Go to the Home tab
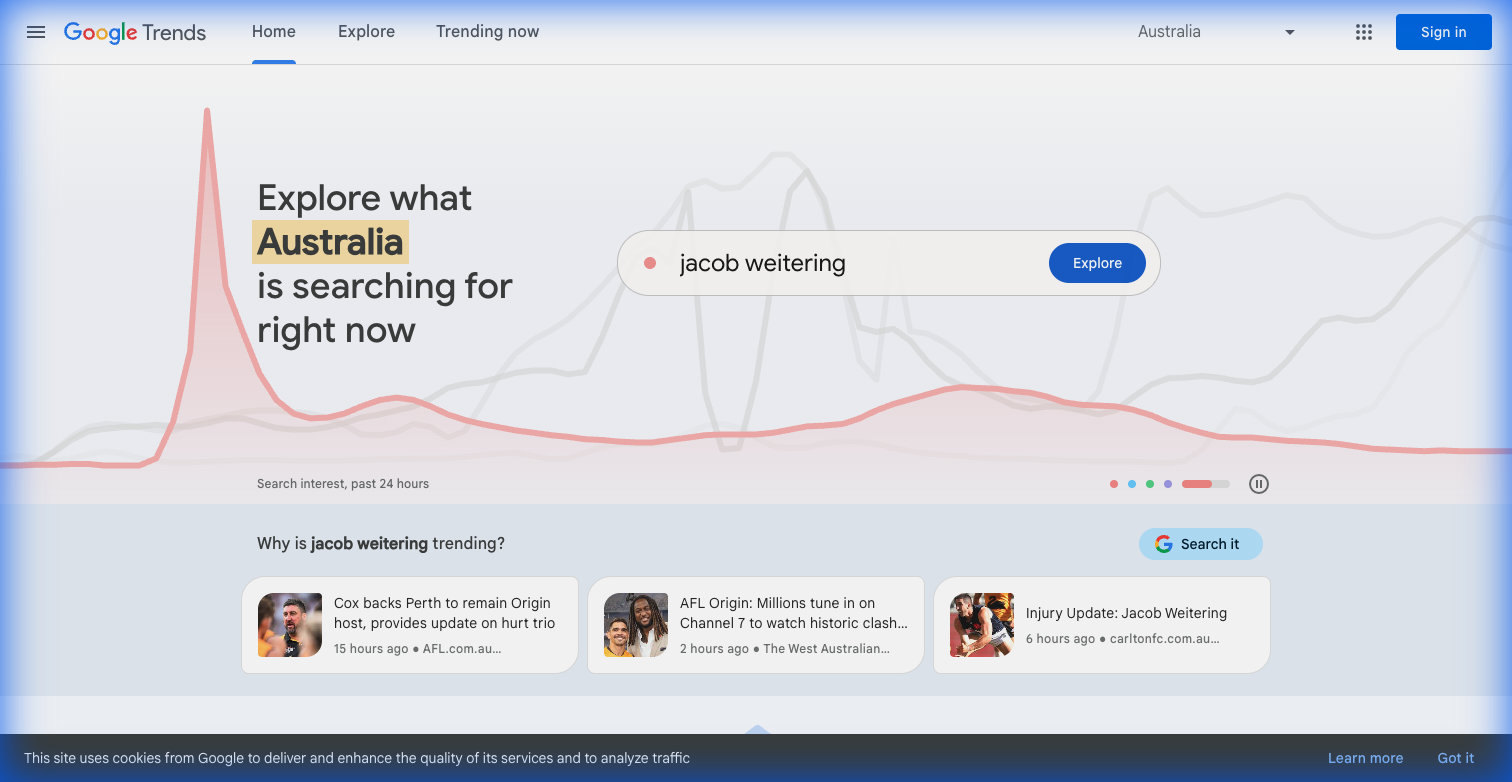Image resolution: width=1512 pixels, height=782 pixels. (273, 32)
